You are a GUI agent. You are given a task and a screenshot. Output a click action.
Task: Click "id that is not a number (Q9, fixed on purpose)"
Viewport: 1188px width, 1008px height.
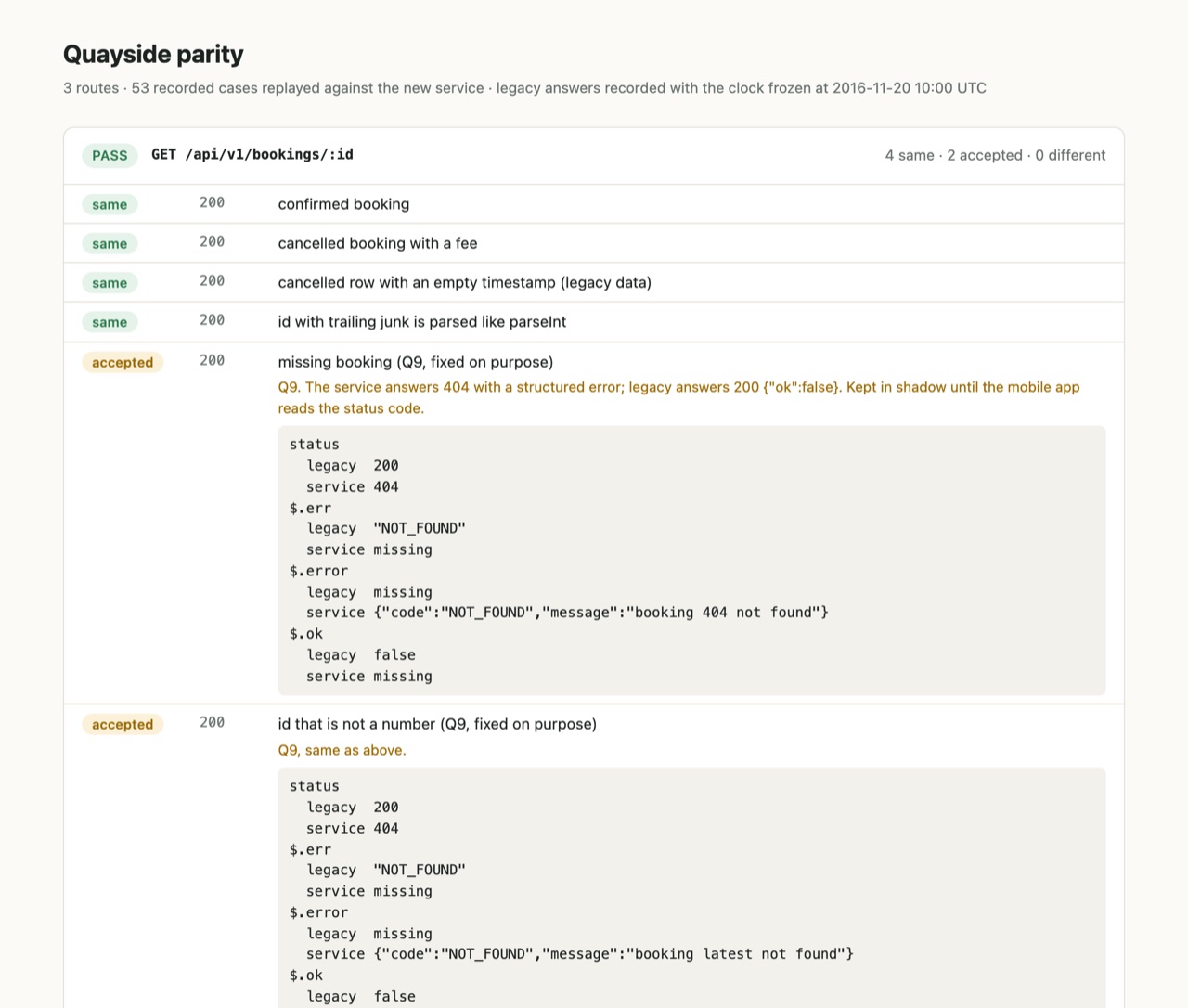(x=437, y=724)
